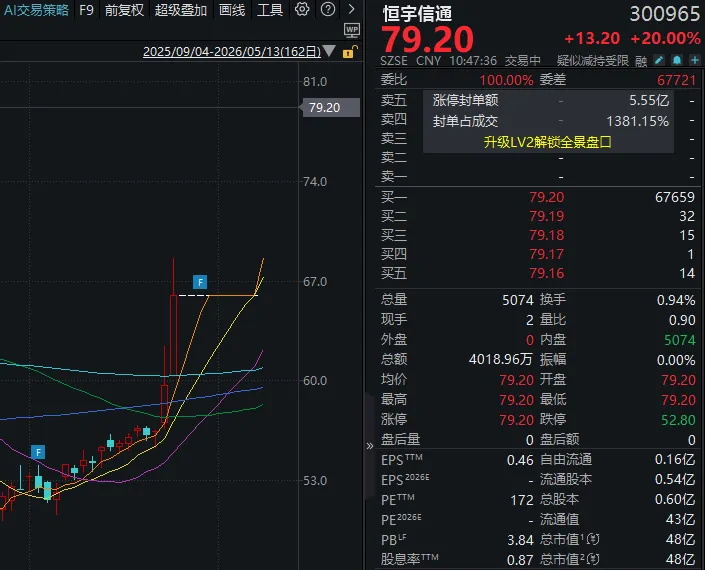Click the 融 margin trading badge
Image resolution: width=705 pixels, height=570 pixels.
click(641, 61)
